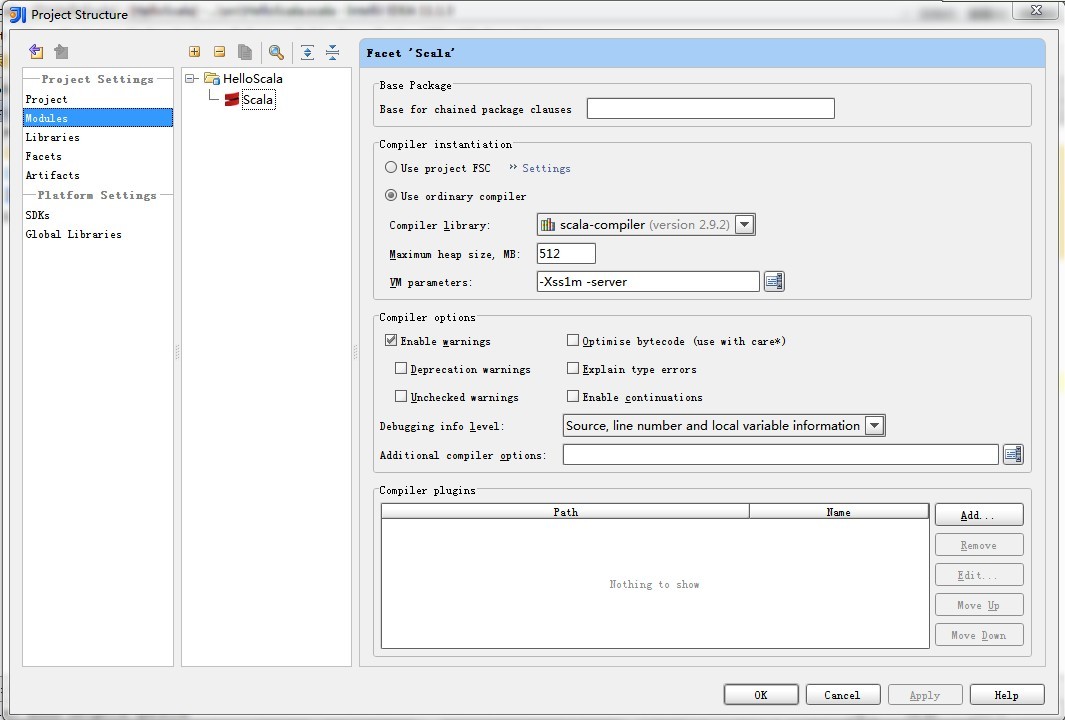Toggle Enable warnings checkbox
The width and height of the screenshot is (1065, 720).
coord(391,340)
